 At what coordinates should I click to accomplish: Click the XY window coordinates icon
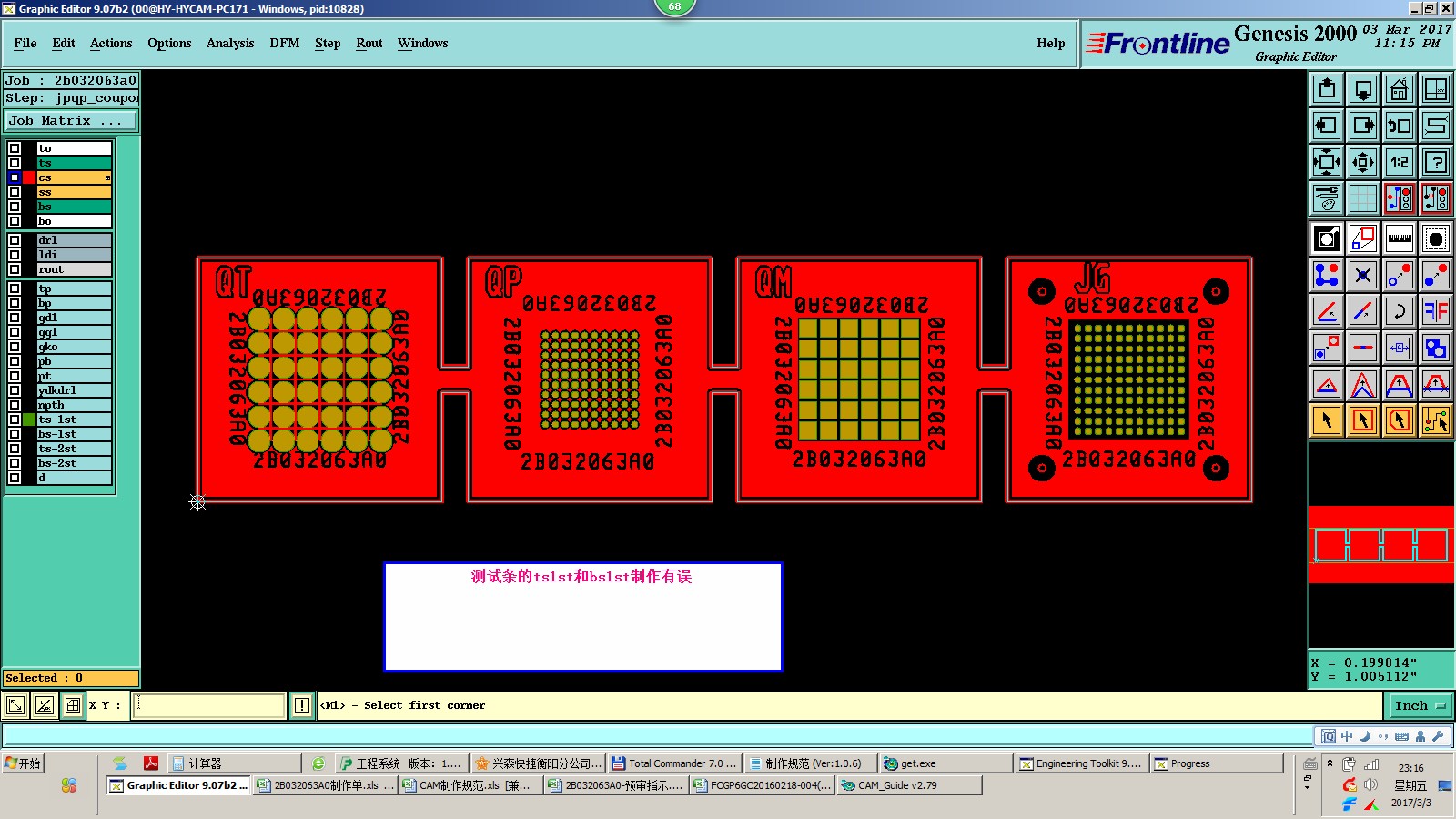[x=1436, y=89]
